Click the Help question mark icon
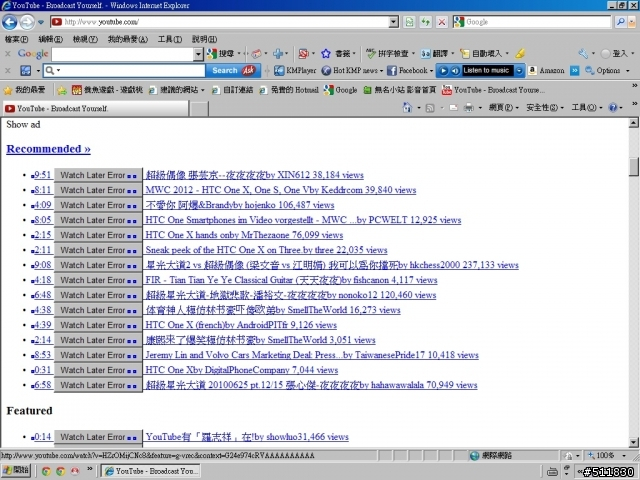This screenshot has width=640, height=480. [x=612, y=108]
